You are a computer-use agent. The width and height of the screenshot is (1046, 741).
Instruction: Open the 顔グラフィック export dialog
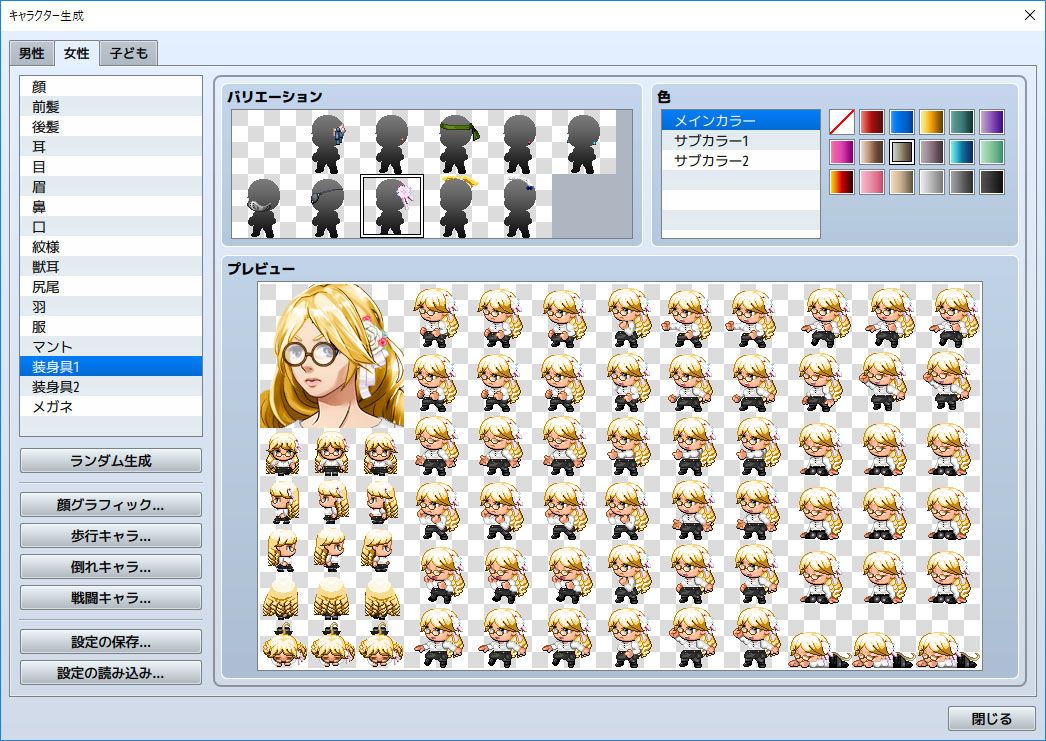pyautogui.click(x=110, y=505)
